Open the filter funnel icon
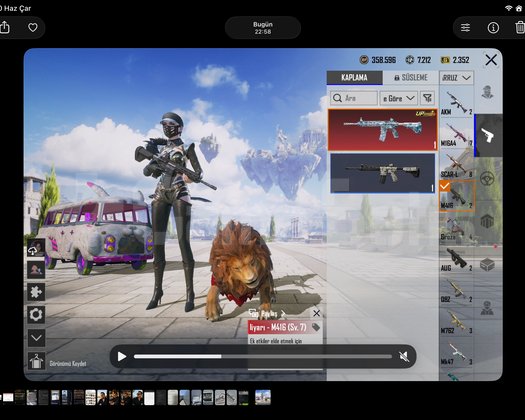The image size is (525, 420). pyautogui.click(x=427, y=98)
